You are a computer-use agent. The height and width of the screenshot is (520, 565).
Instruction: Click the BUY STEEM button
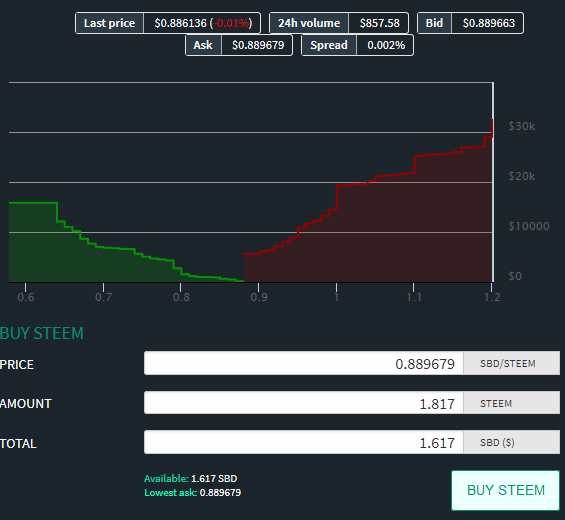coord(505,490)
